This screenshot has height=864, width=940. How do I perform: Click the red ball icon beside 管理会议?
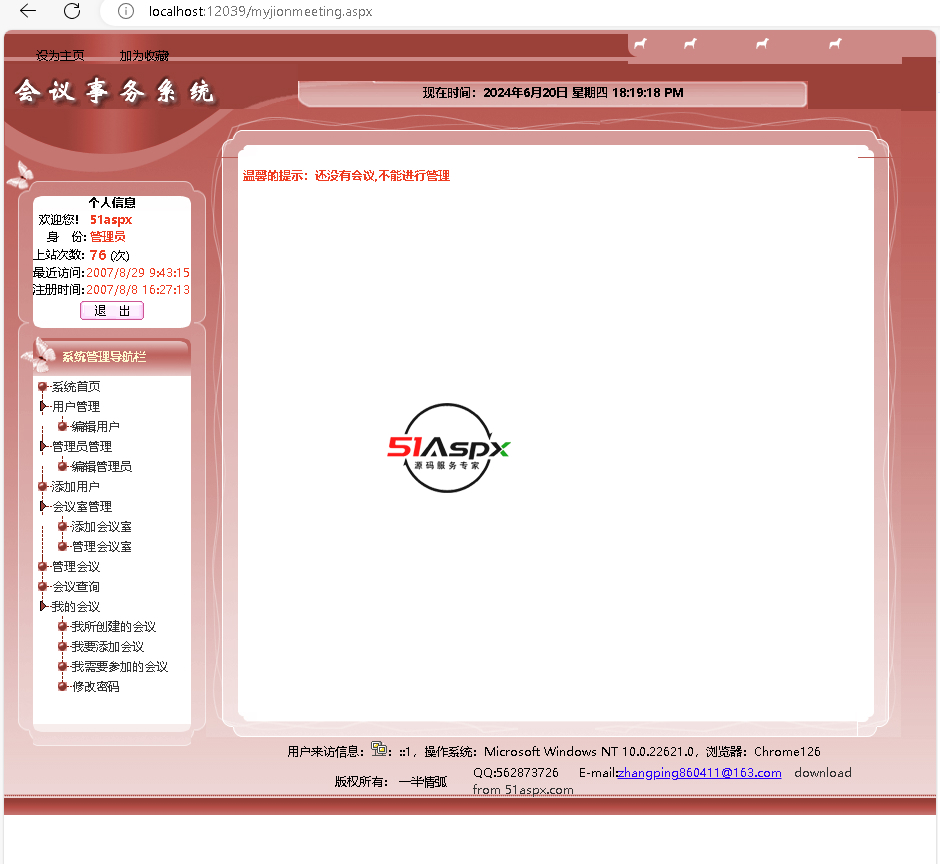43,567
